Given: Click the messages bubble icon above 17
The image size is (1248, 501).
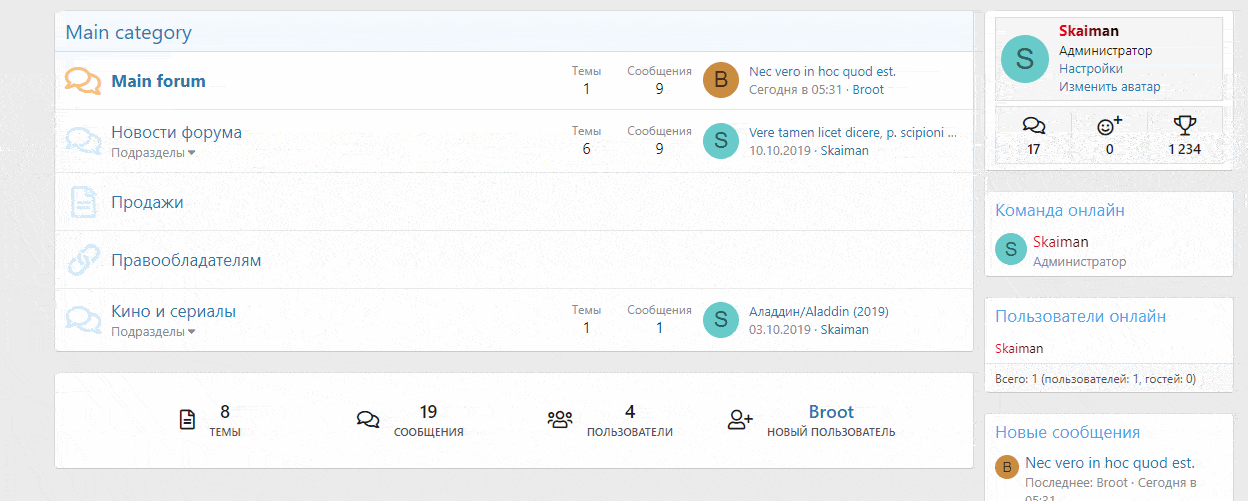Looking at the screenshot, I should tap(1034, 126).
